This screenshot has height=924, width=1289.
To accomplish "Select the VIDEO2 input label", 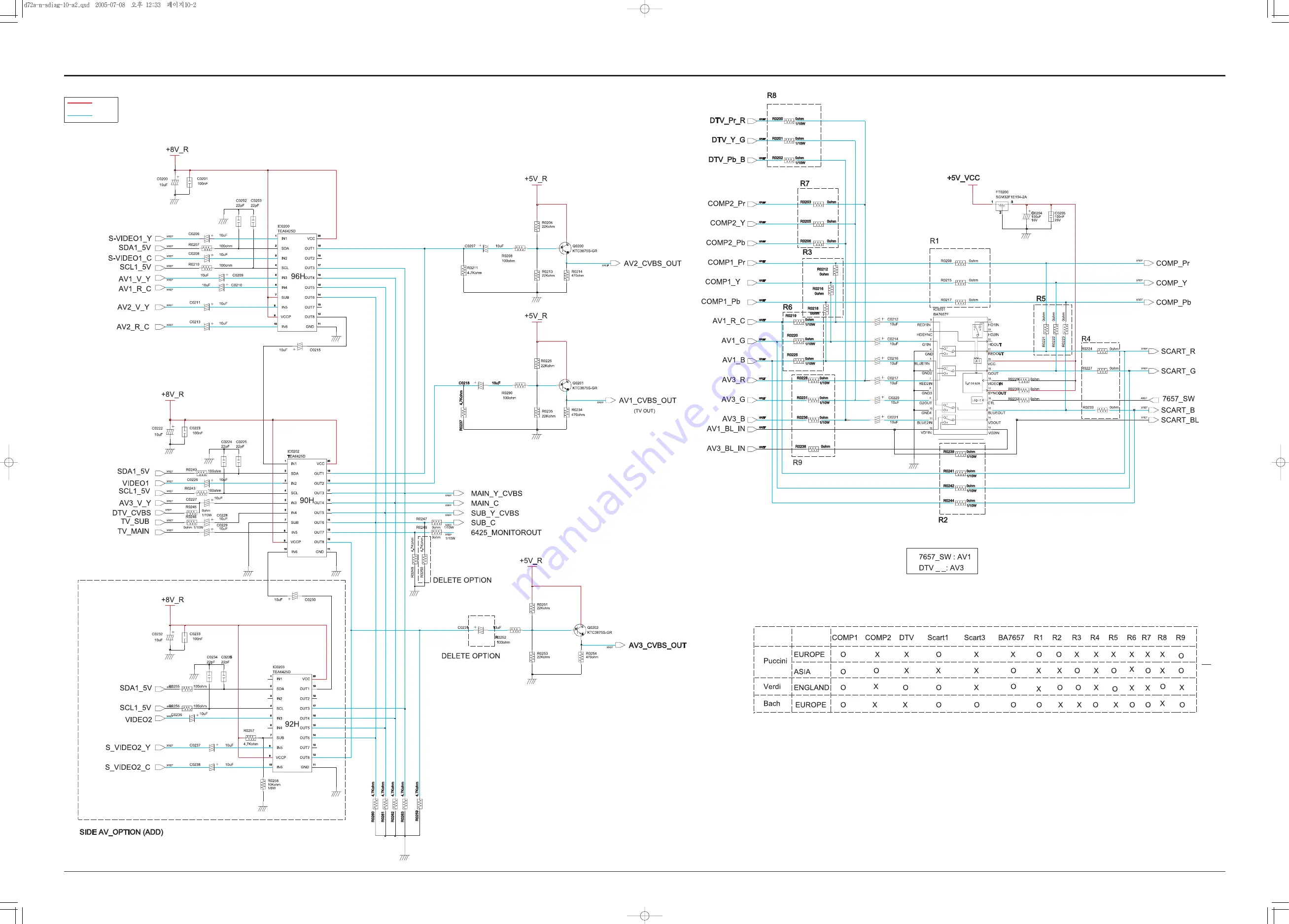I will [139, 719].
